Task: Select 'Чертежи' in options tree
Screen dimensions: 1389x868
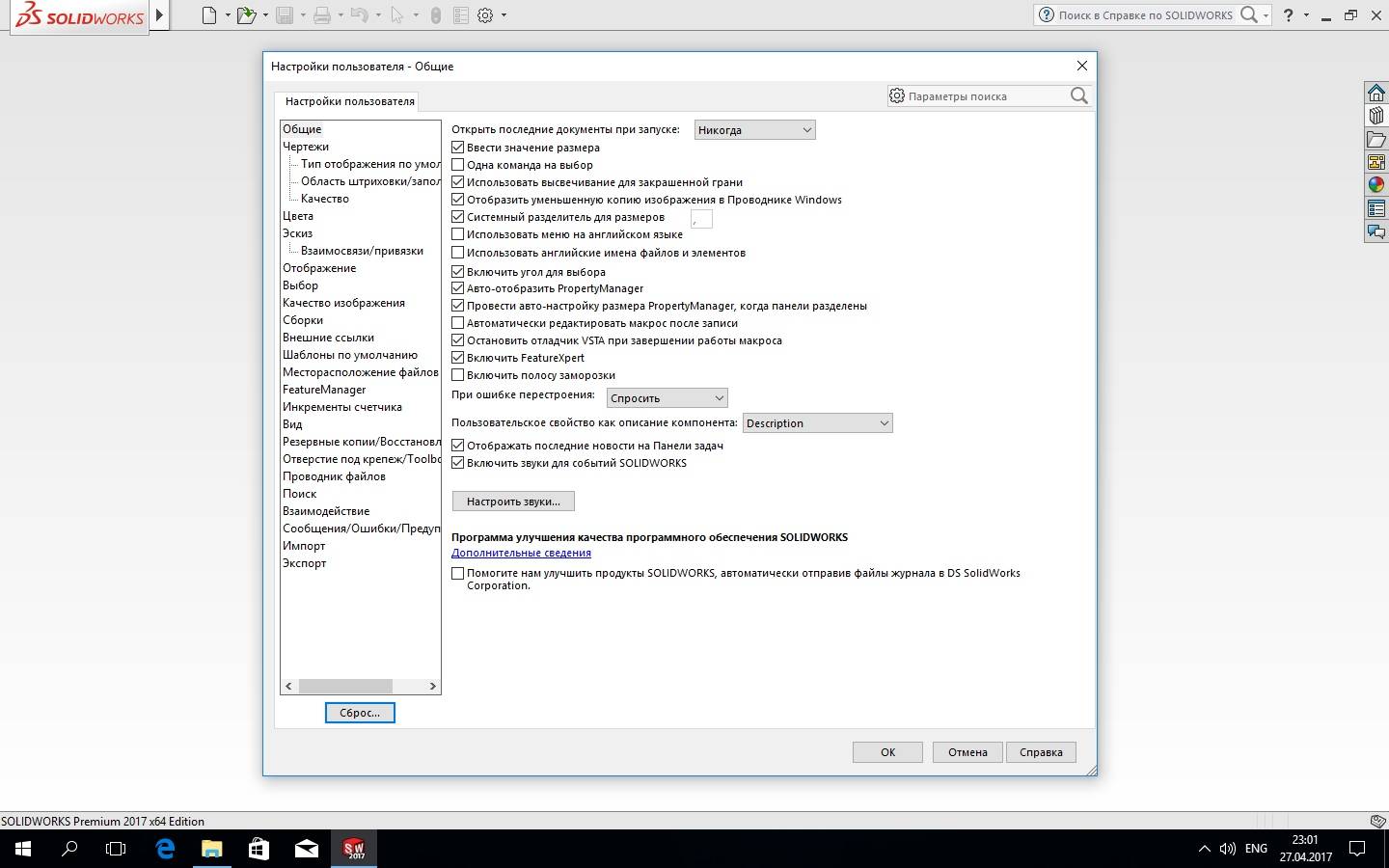Action: 306,147
